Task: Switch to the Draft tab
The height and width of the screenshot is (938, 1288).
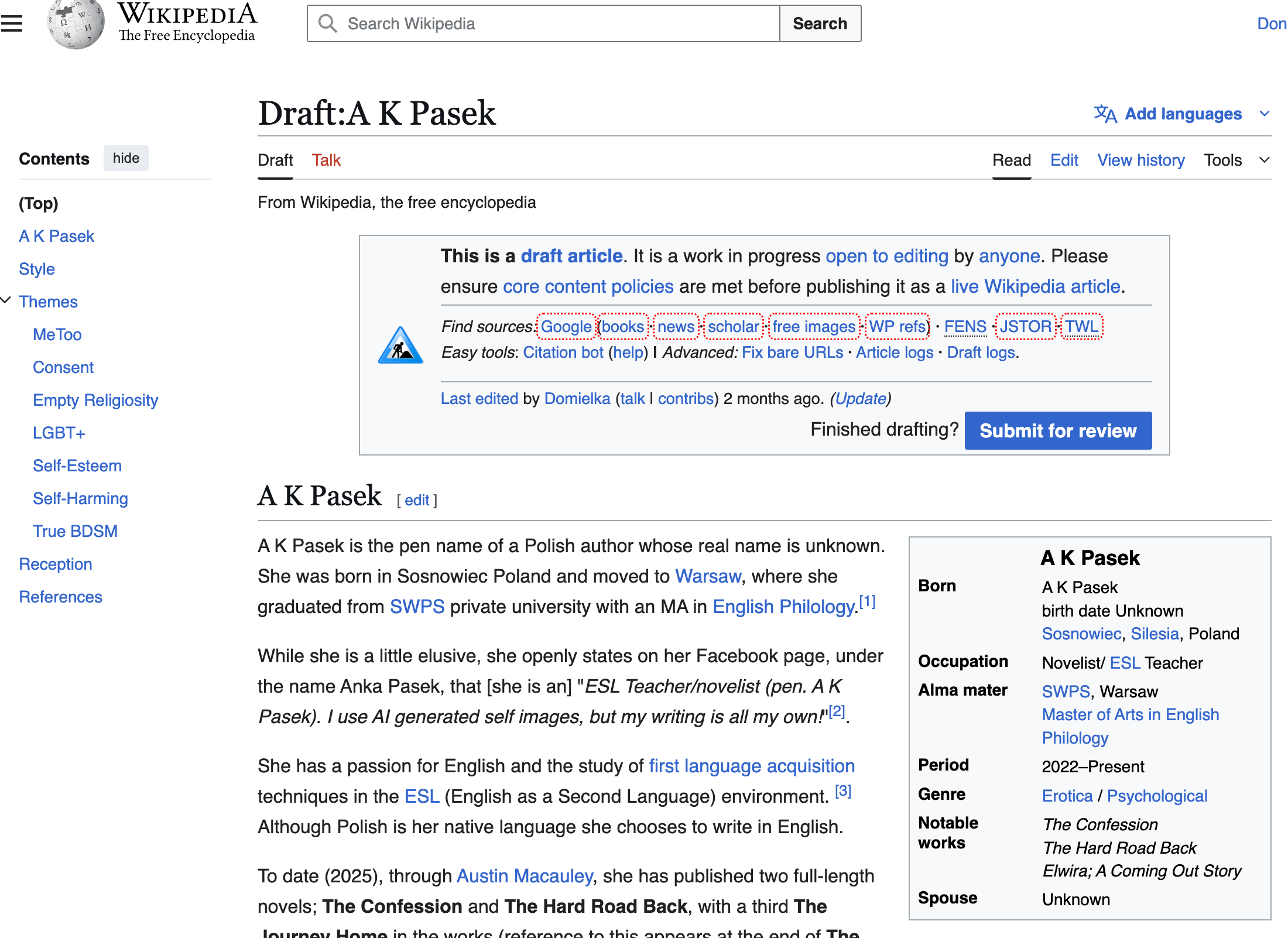Action: tap(275, 160)
